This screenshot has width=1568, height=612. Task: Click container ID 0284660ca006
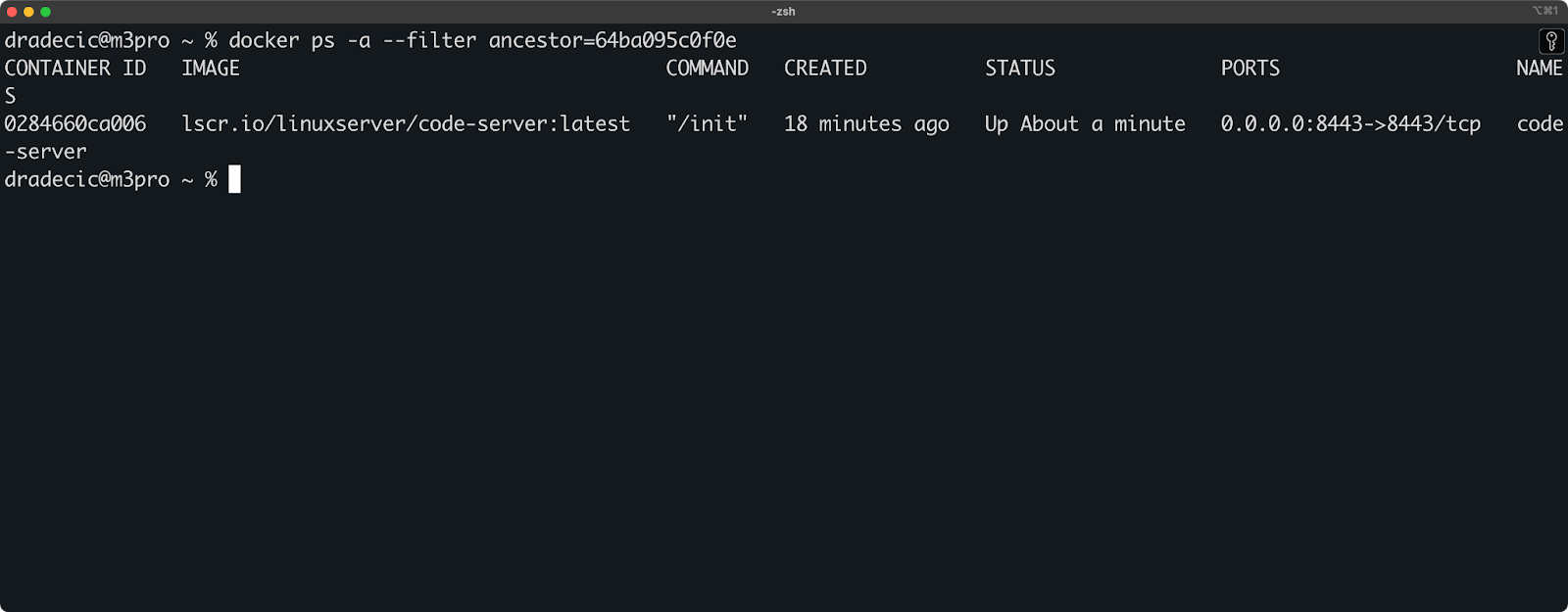(x=75, y=124)
